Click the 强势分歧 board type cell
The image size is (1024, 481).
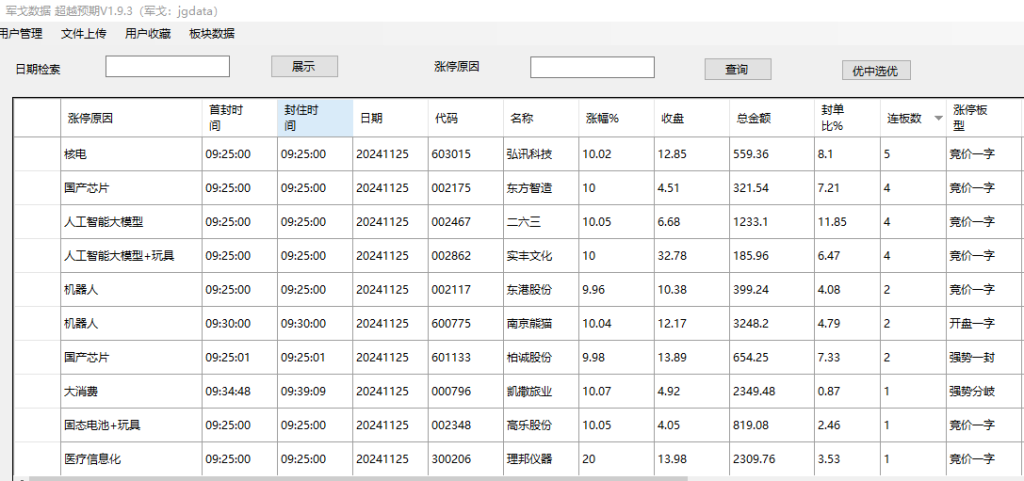pos(984,392)
